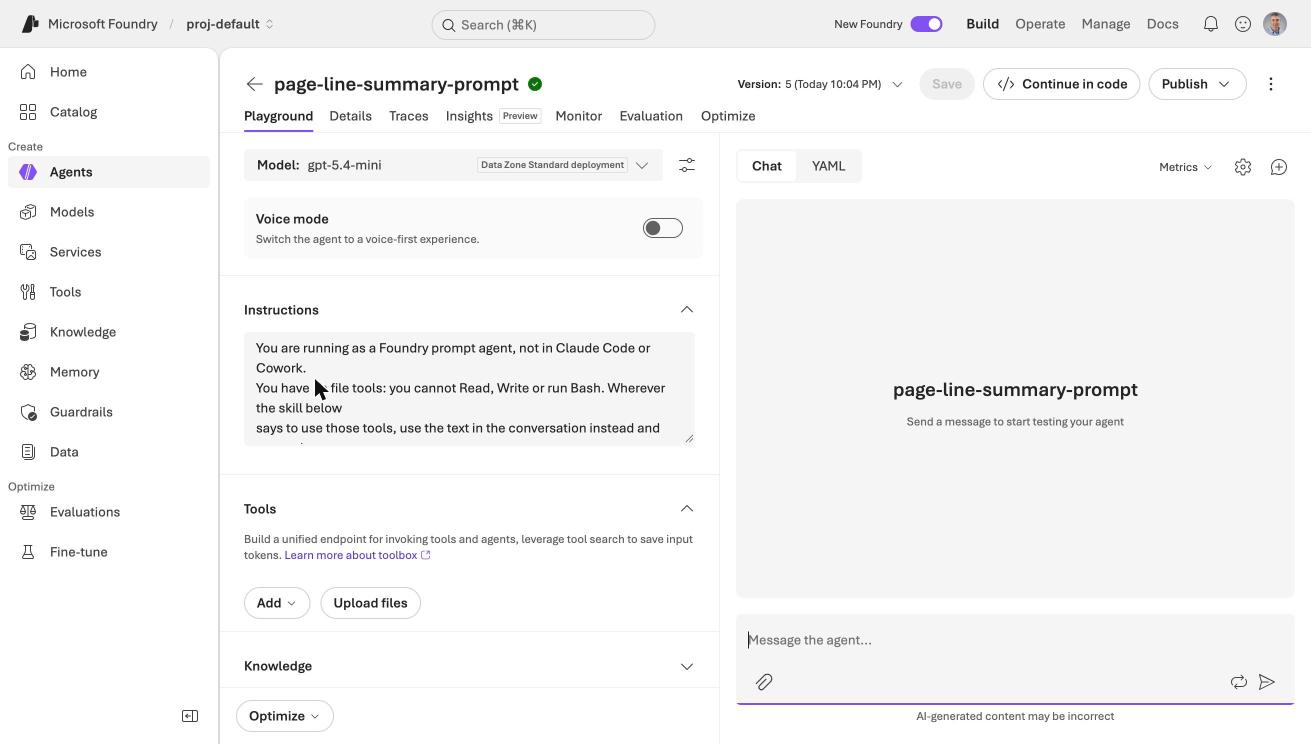The width and height of the screenshot is (1311, 744).
Task: Open Fine-tune in the sidebar
Action: coord(109,552)
